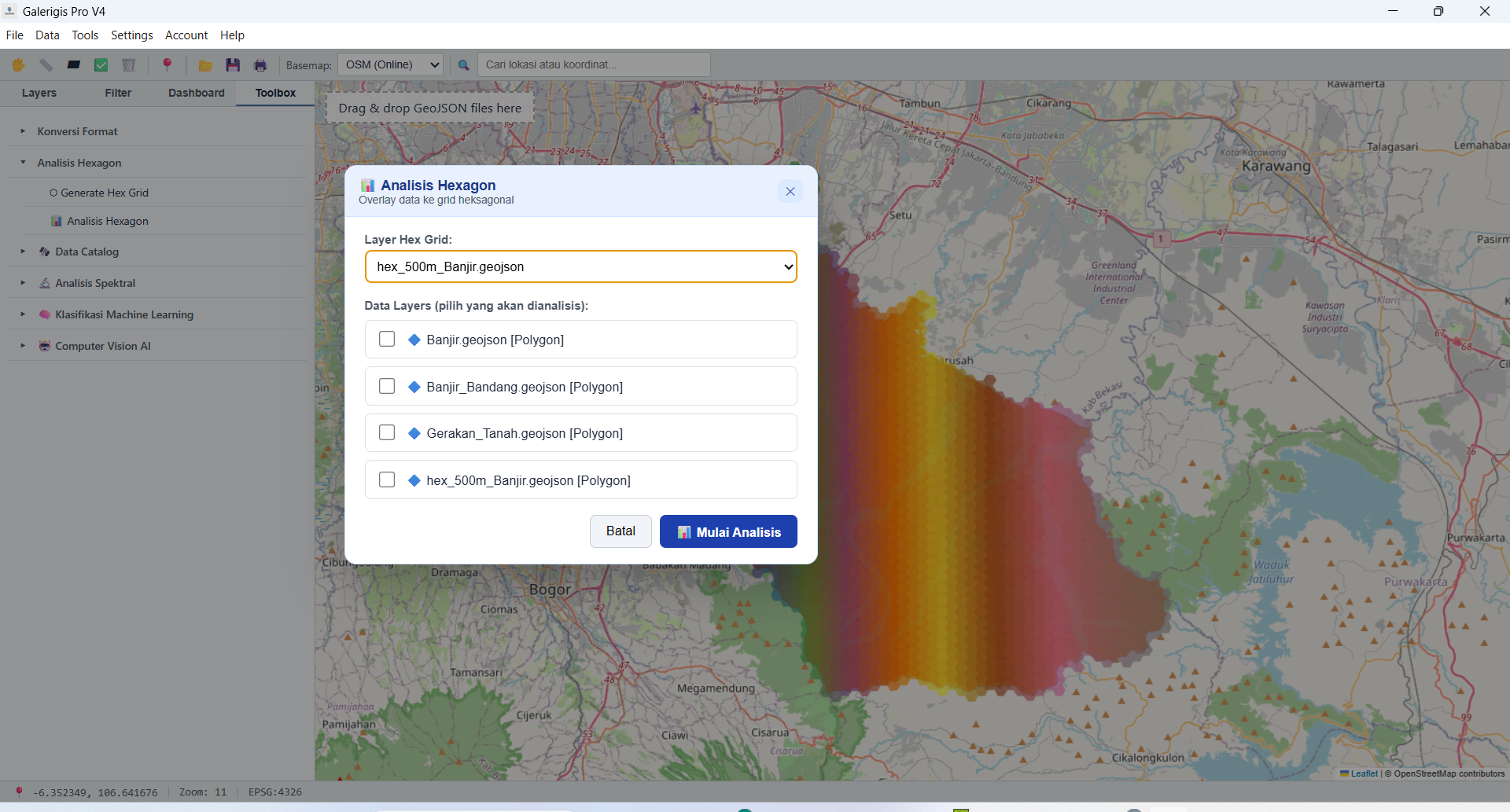Click the green checkmark toolbar icon
Screen dimensions: 1510x812
click(101, 65)
